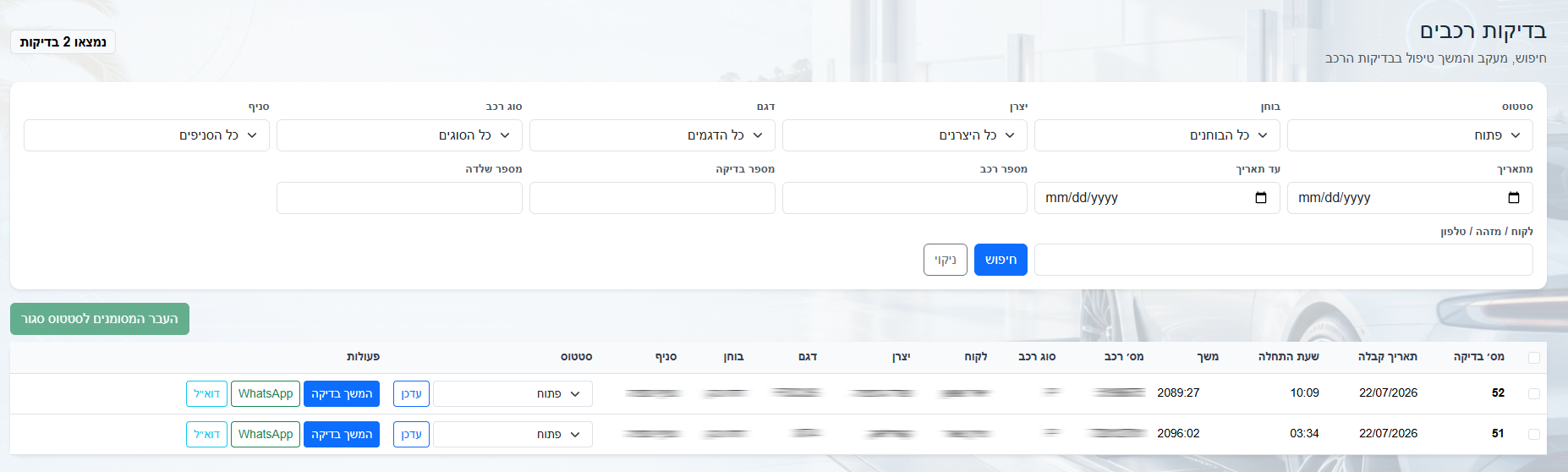Click the חיפוש search button
1568x472 pixels.
pos(1001,260)
